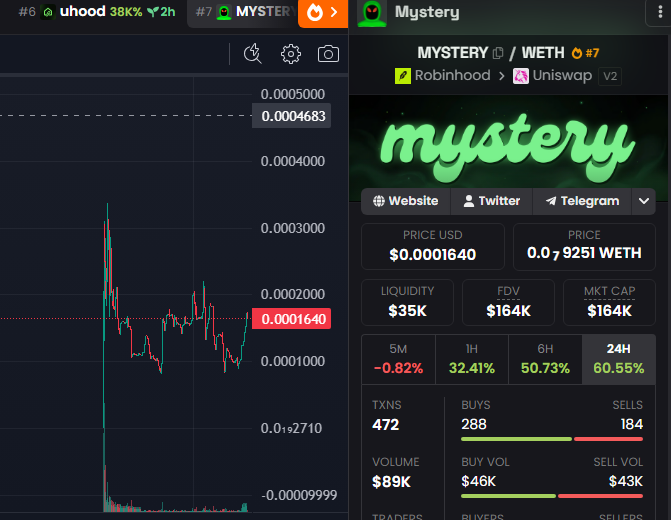Click the 0.0₇9251 WETH price box
671x520 pixels.
click(x=584, y=247)
